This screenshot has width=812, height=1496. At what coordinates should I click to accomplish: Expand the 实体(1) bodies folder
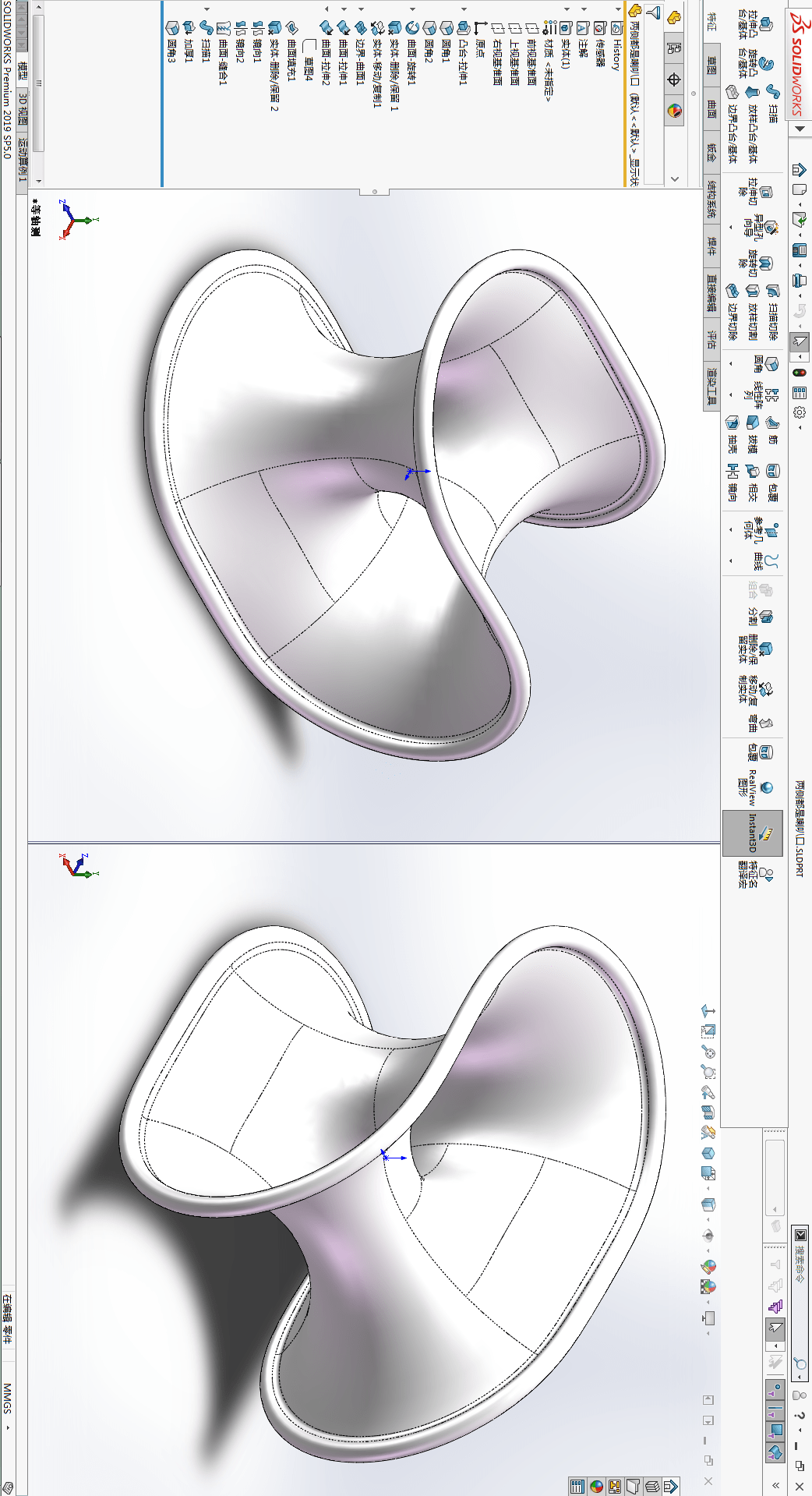point(567,9)
